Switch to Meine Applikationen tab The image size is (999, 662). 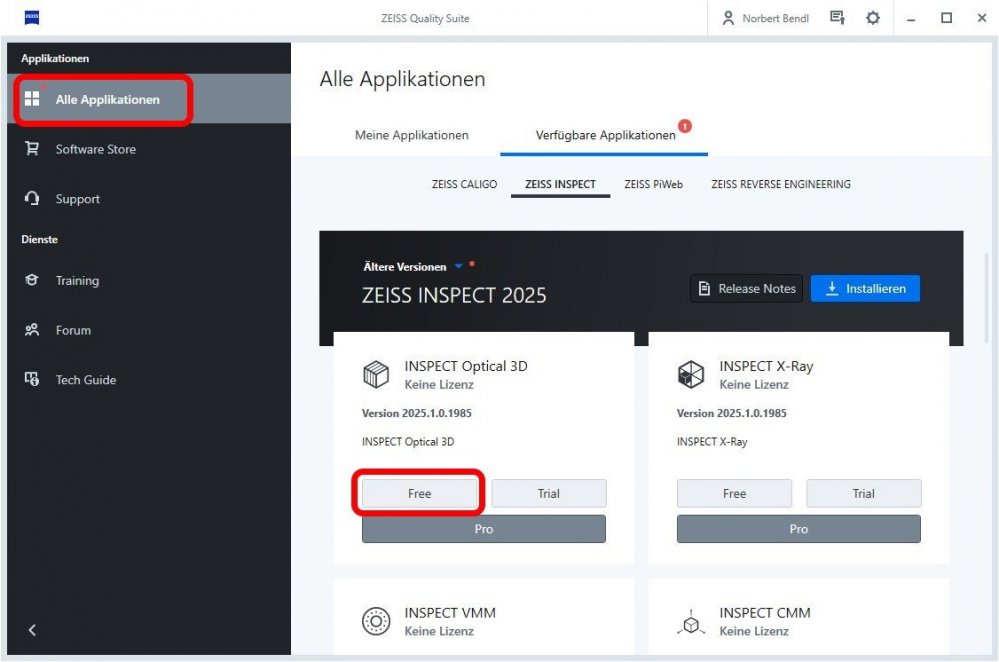click(412, 135)
